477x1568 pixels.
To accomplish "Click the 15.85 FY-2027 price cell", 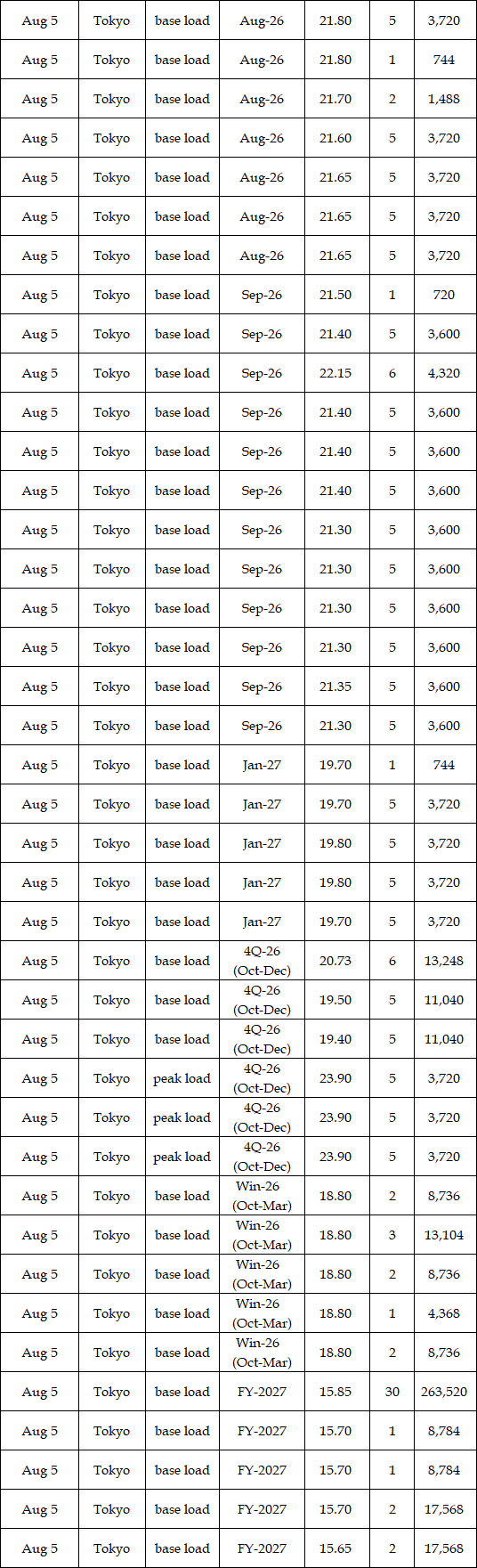I will (x=336, y=1392).
